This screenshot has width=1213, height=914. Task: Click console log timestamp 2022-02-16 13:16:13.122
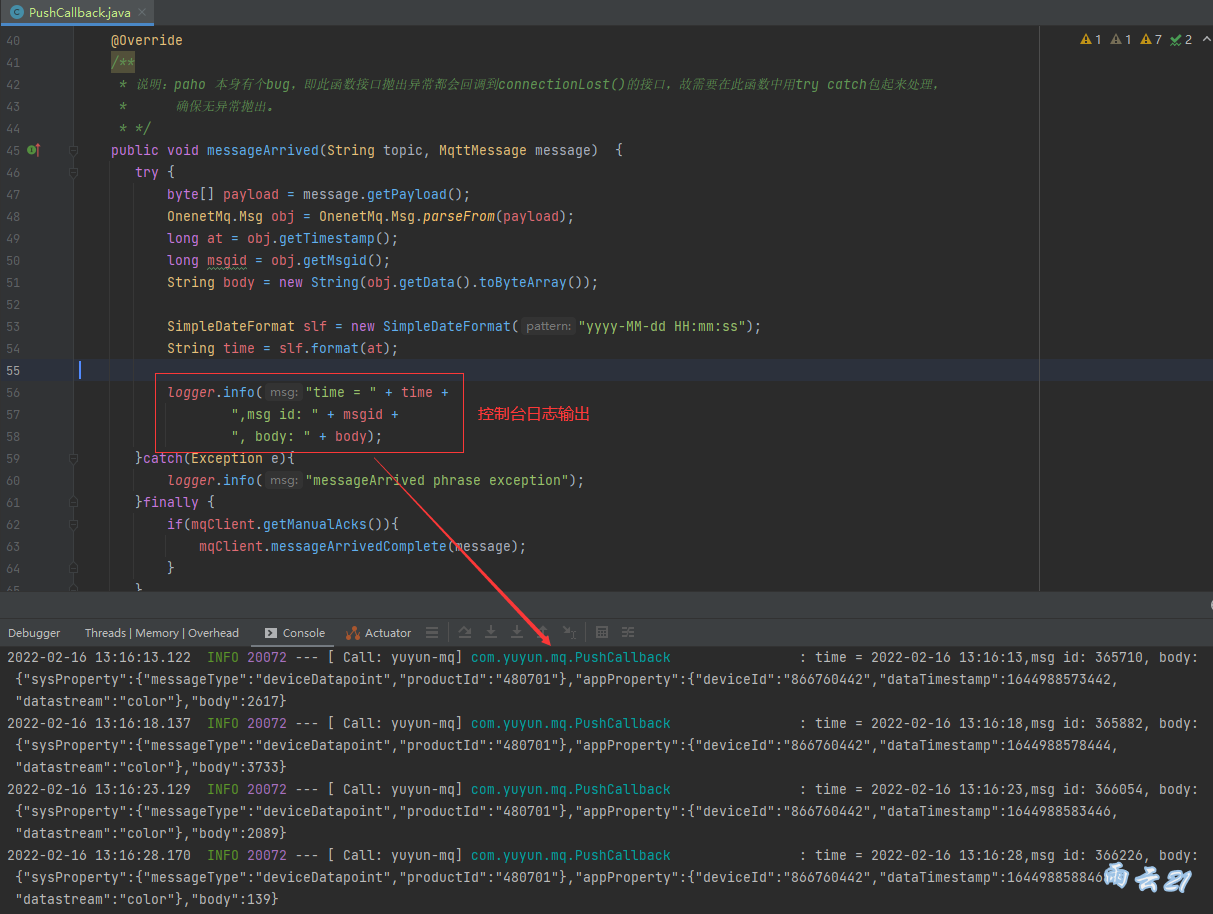(99, 657)
